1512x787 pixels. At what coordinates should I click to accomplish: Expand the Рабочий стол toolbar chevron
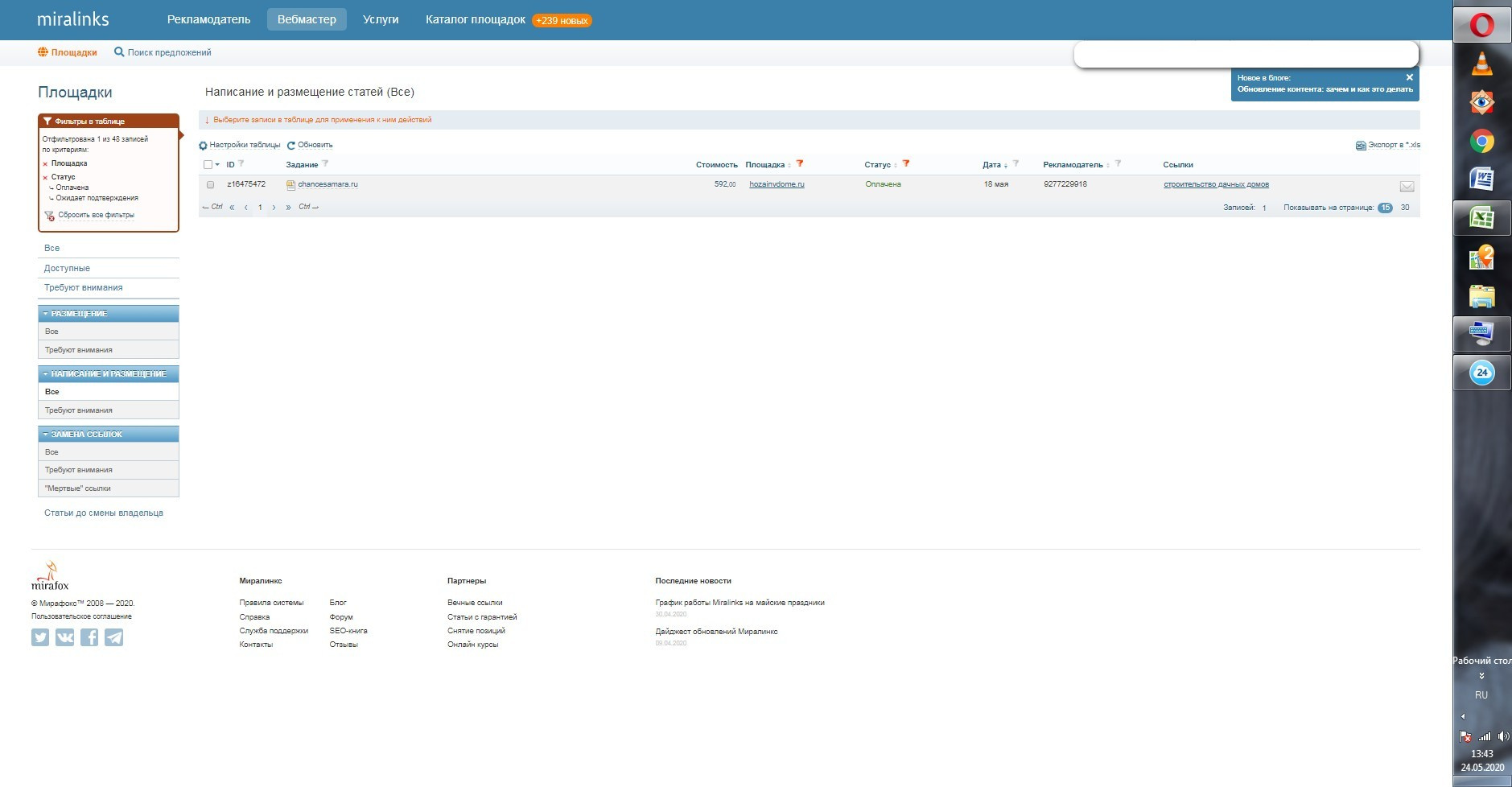coord(1481,676)
